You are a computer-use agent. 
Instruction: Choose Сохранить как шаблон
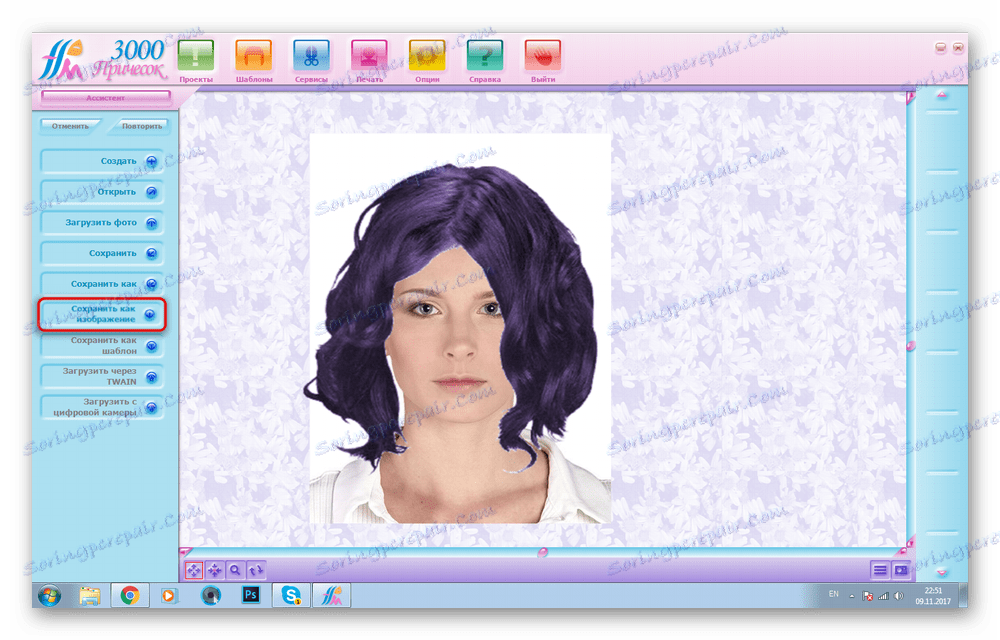101,345
